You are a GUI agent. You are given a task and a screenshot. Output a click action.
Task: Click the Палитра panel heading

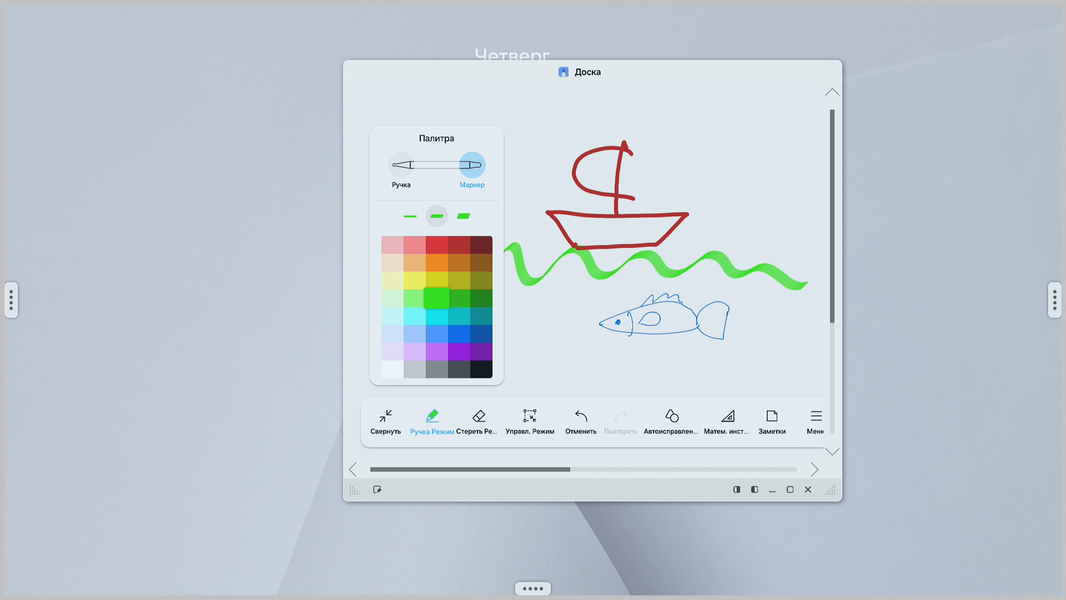point(436,138)
